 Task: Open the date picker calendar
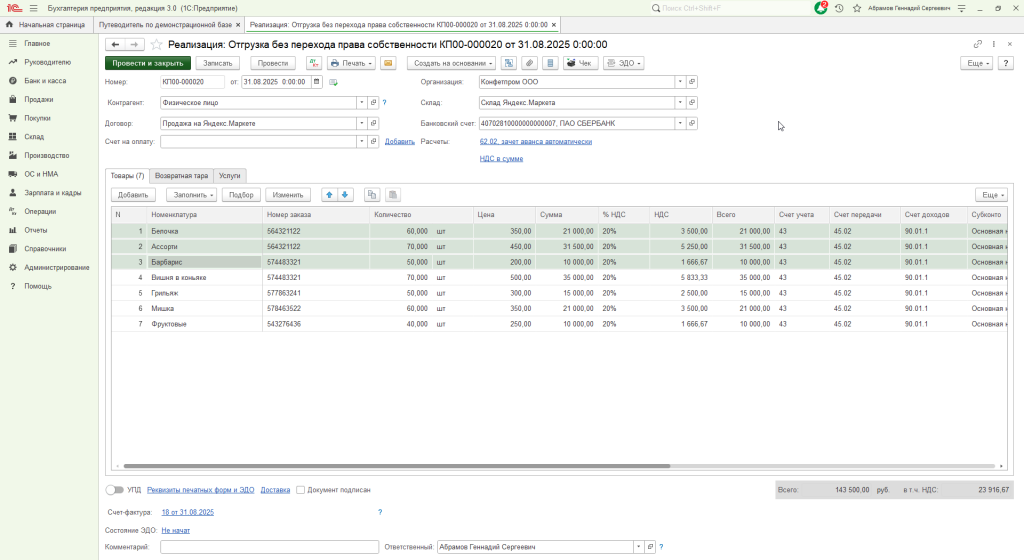[x=317, y=82]
